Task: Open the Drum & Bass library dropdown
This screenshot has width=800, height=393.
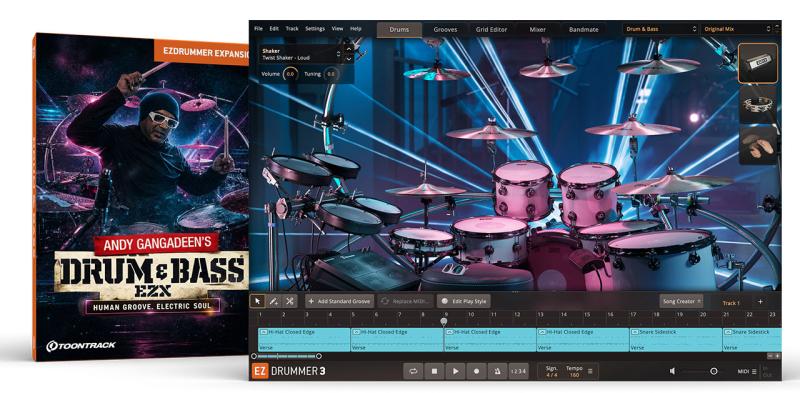Action: [x=660, y=29]
